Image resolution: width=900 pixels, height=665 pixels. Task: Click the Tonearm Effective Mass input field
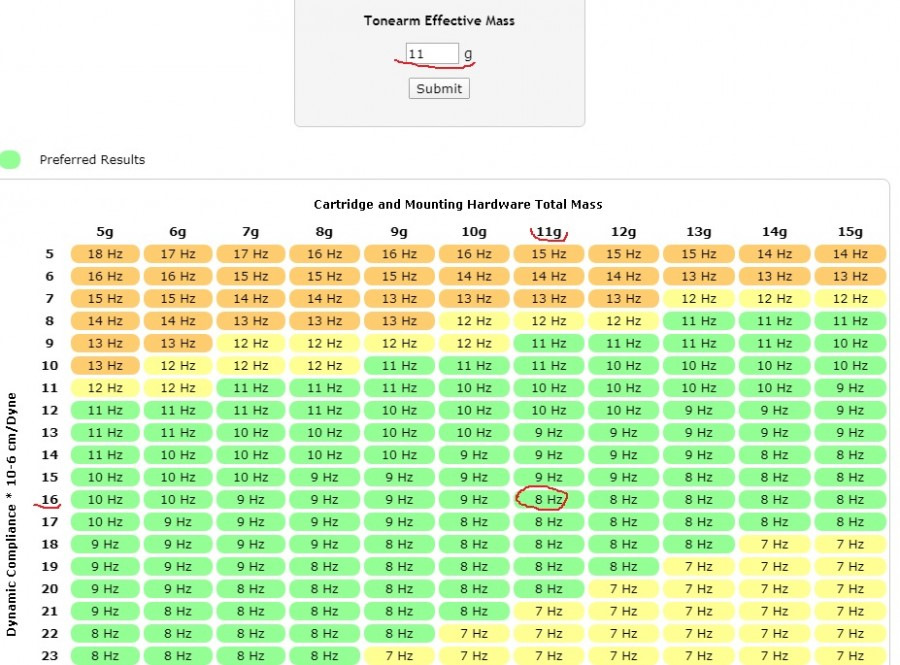[x=432, y=54]
